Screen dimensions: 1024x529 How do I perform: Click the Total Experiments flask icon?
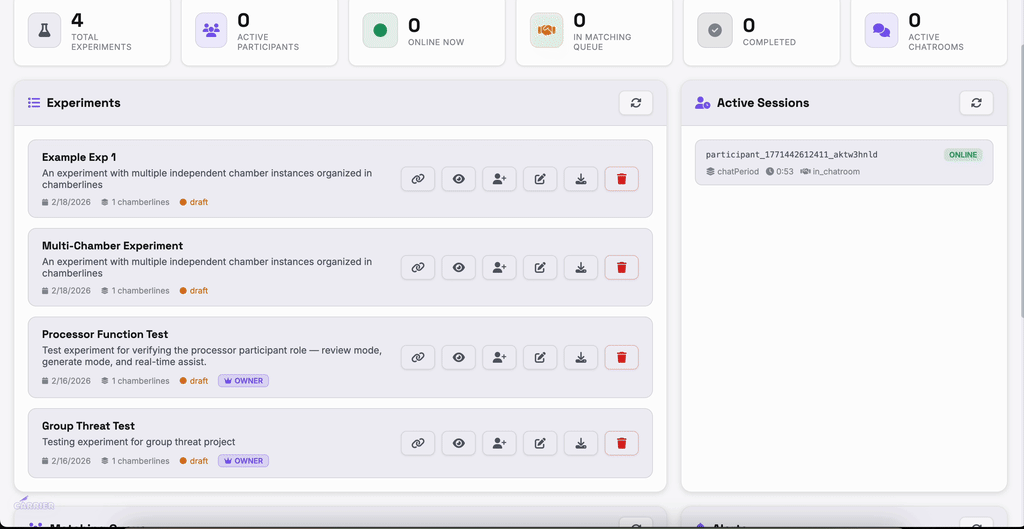click(44, 31)
